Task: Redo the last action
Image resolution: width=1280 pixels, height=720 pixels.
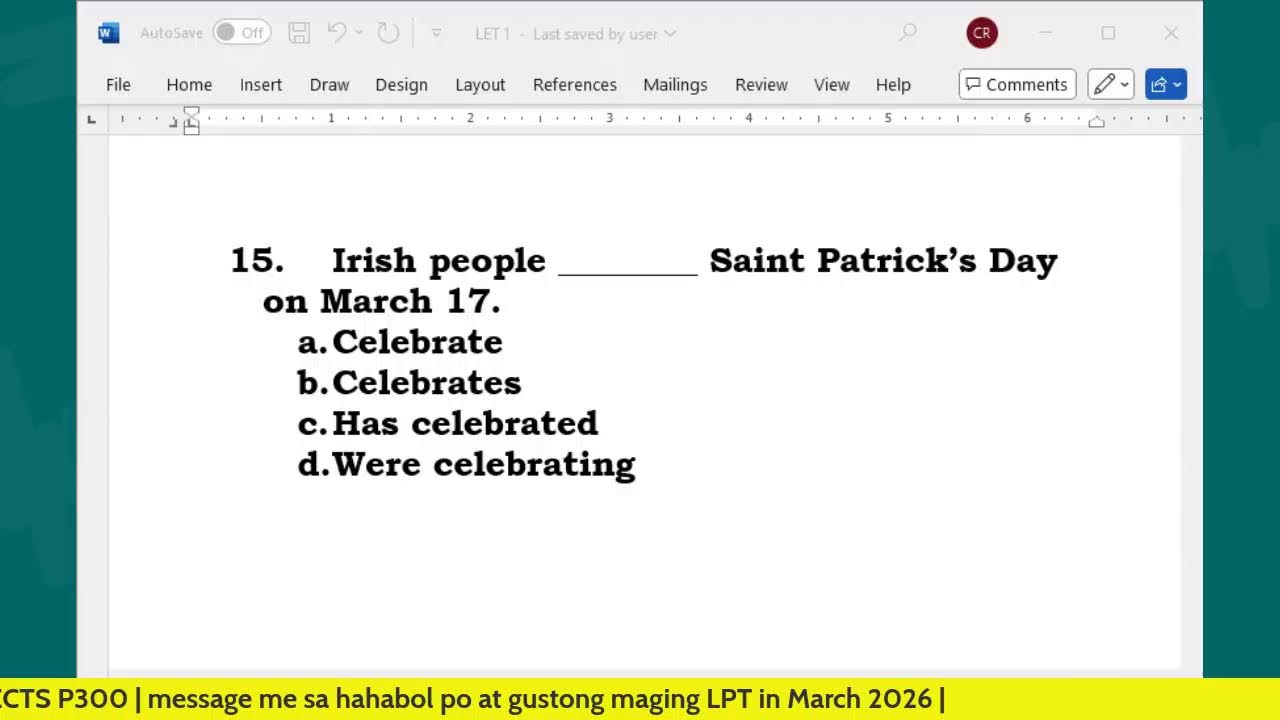Action: click(388, 33)
